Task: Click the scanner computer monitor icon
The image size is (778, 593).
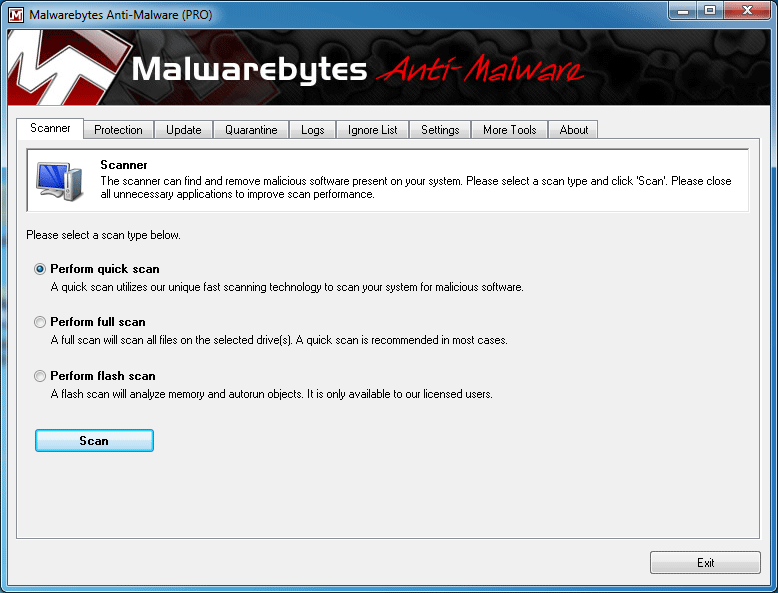Action: [59, 181]
